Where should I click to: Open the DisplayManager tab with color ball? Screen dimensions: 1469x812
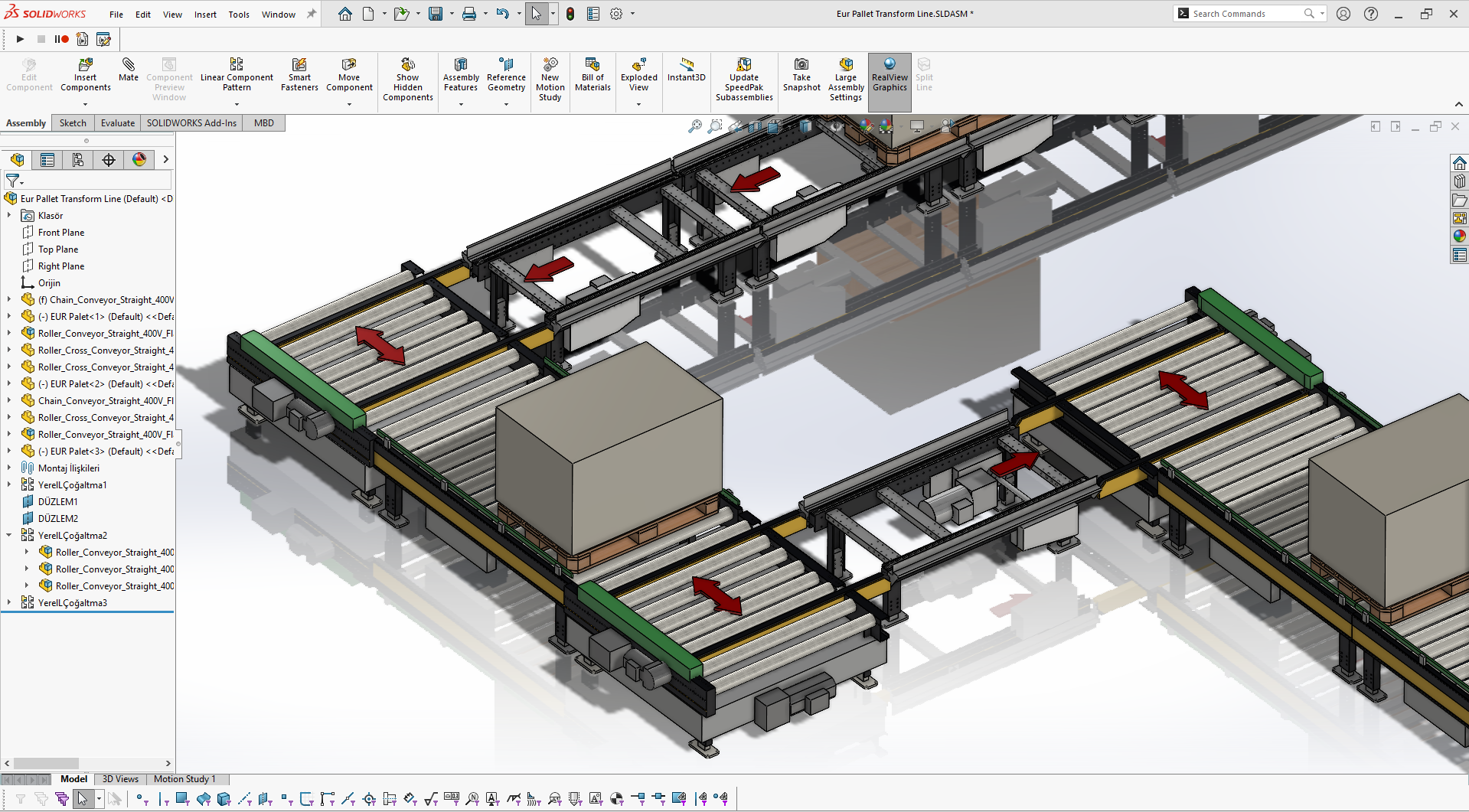click(x=139, y=159)
